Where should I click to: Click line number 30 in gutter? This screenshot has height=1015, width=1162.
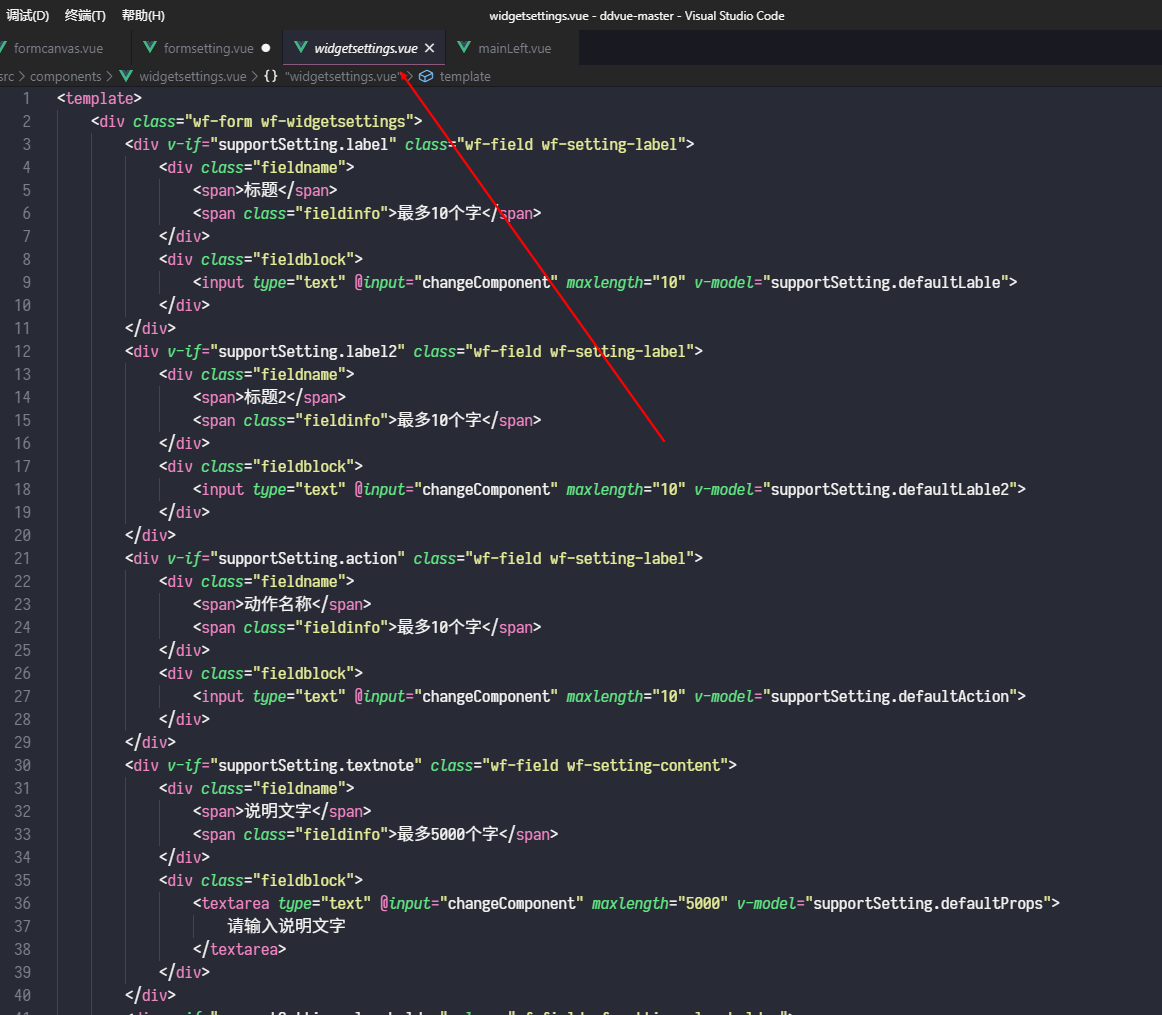click(23, 765)
